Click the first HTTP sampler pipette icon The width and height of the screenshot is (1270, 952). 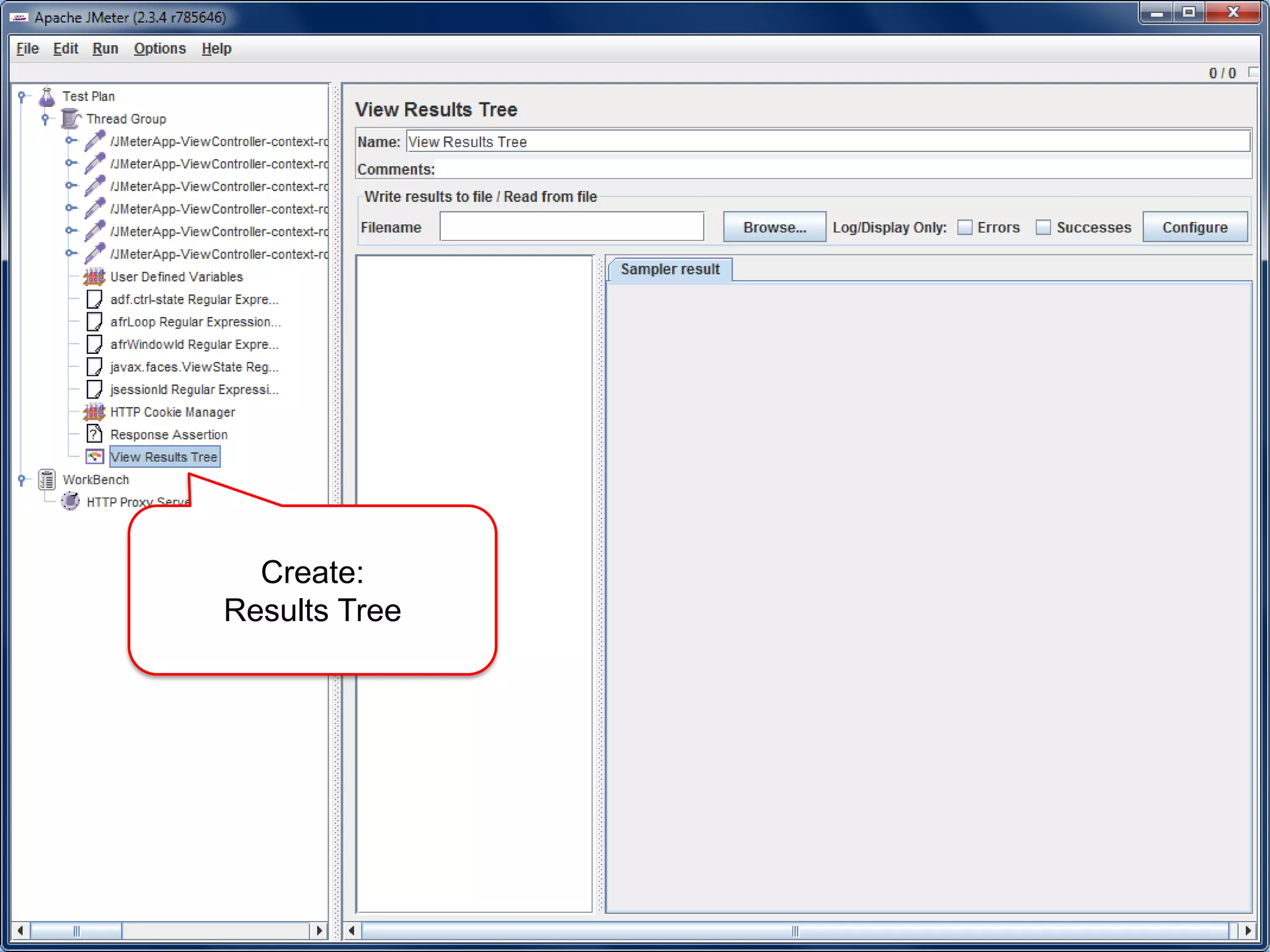95,141
